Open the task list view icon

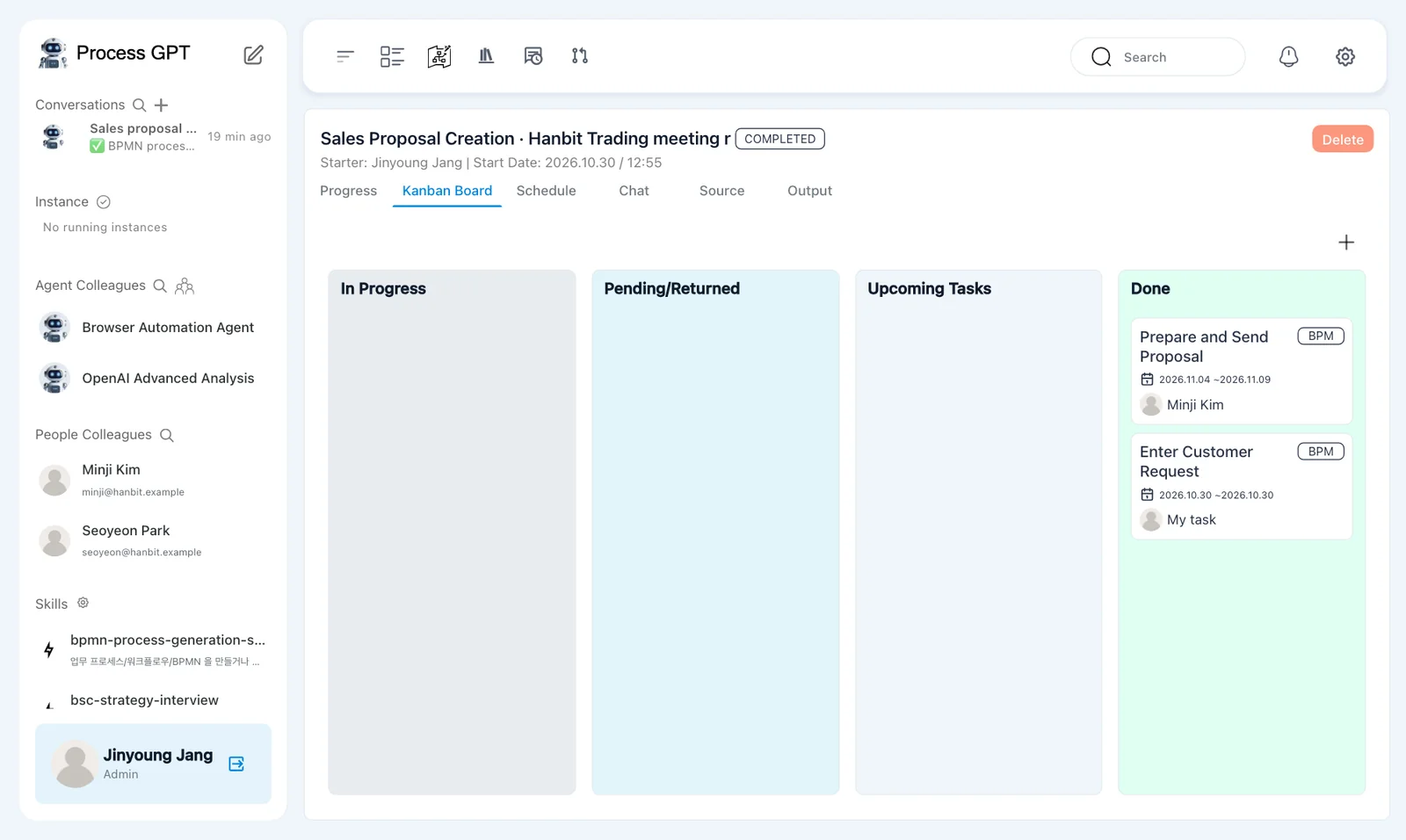392,56
